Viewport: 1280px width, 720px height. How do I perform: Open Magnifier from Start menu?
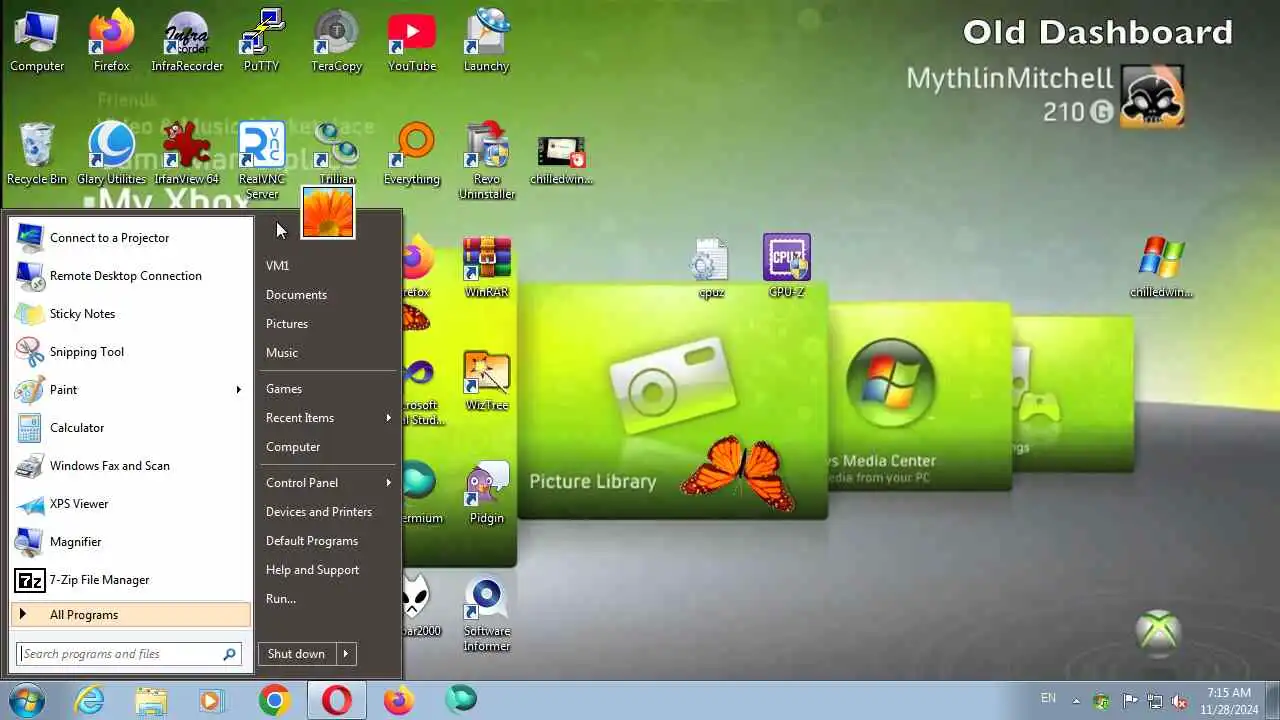point(131,542)
